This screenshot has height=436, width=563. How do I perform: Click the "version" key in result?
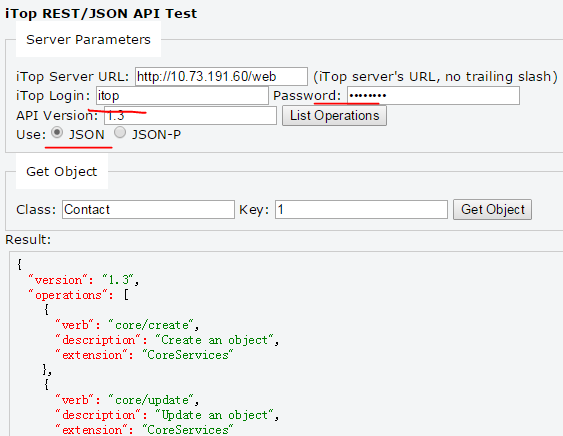tap(58, 280)
